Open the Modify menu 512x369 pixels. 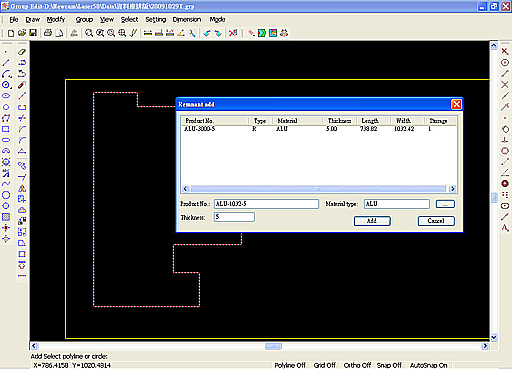click(x=56, y=20)
